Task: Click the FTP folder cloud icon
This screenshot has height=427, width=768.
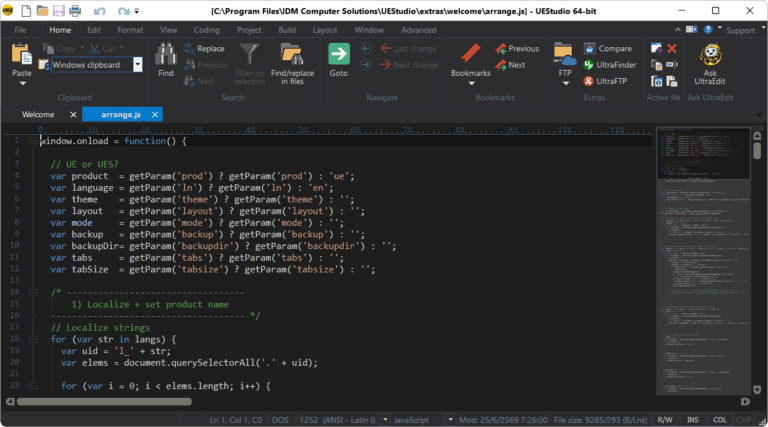Action: pos(565,54)
